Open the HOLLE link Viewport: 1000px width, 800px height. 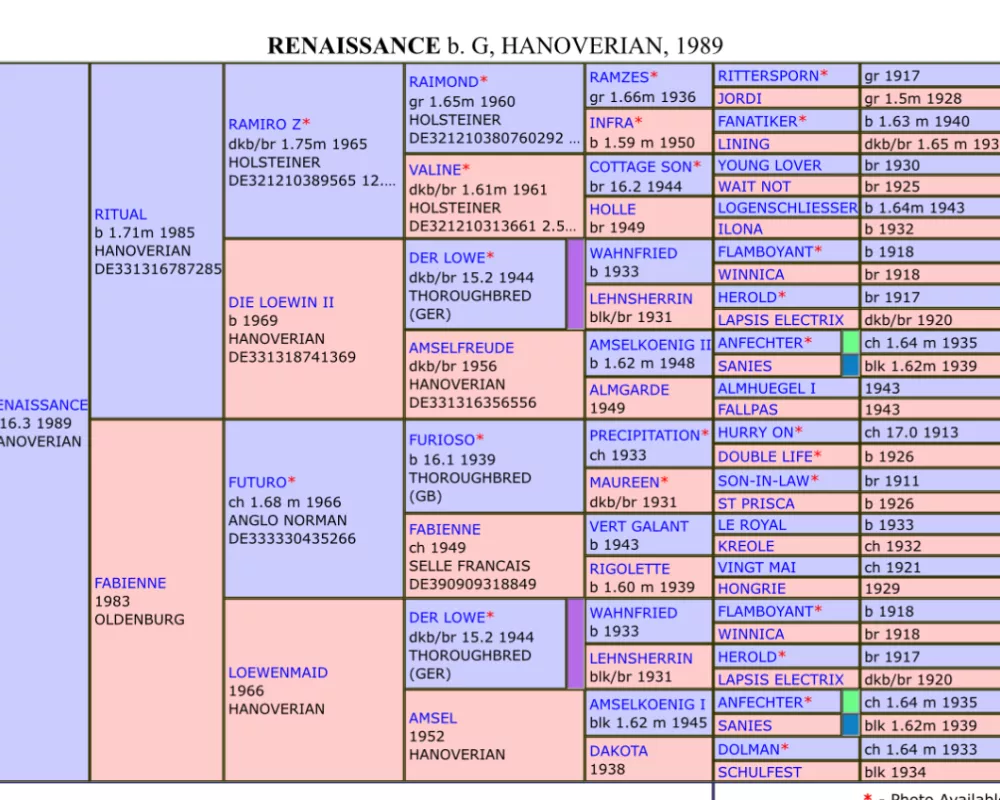pyautogui.click(x=612, y=210)
